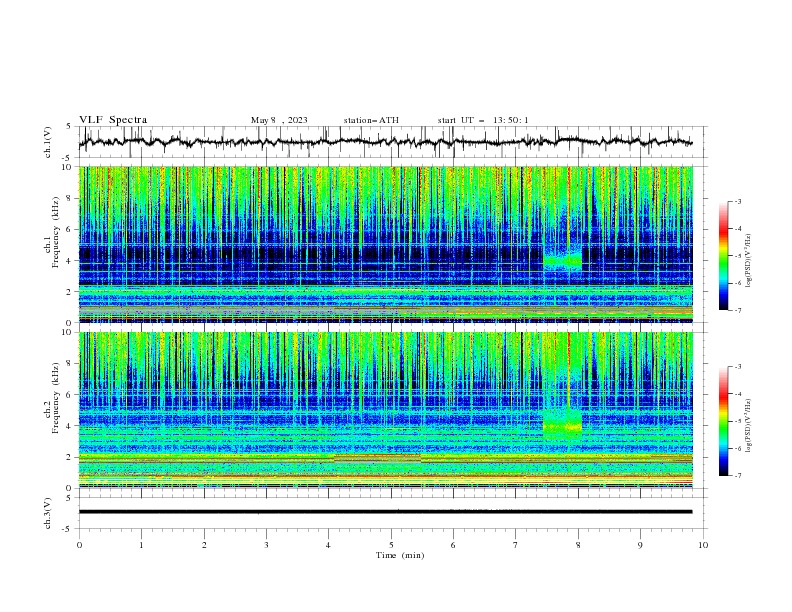Click the "May 8 , 2023" date label
Viewport: 792px width, 612px height.
tap(279, 120)
